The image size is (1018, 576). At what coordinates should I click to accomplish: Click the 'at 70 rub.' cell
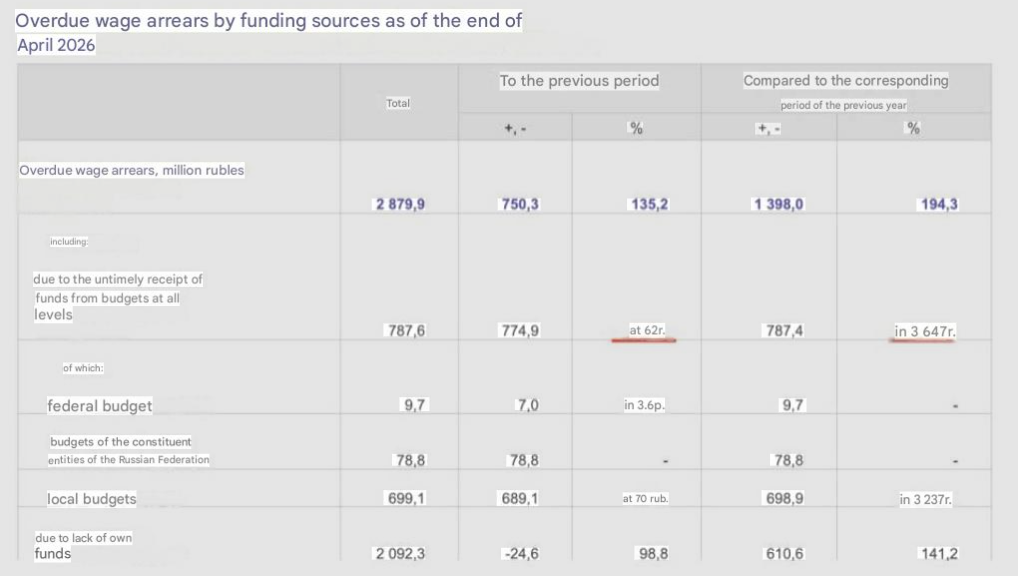[x=645, y=498]
